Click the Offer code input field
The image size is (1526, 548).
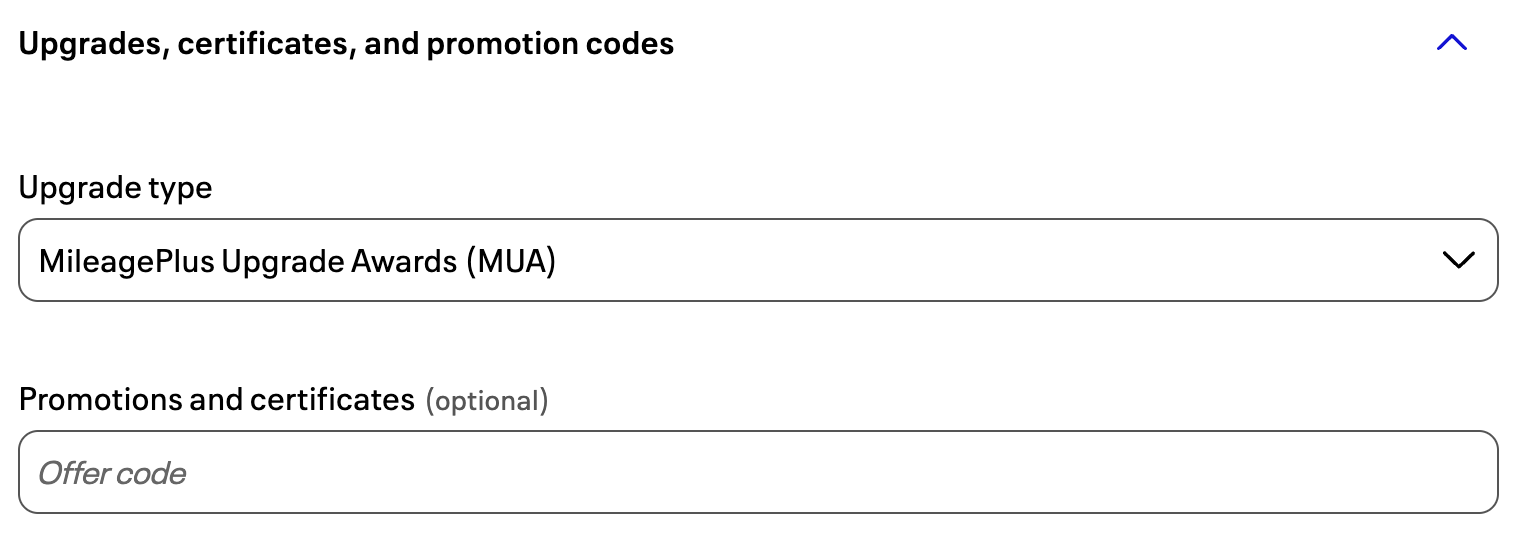click(757, 472)
